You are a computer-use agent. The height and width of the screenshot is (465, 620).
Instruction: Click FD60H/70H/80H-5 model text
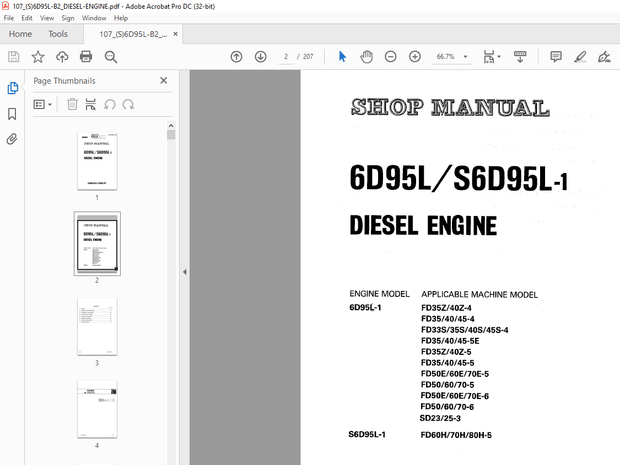coord(456,435)
